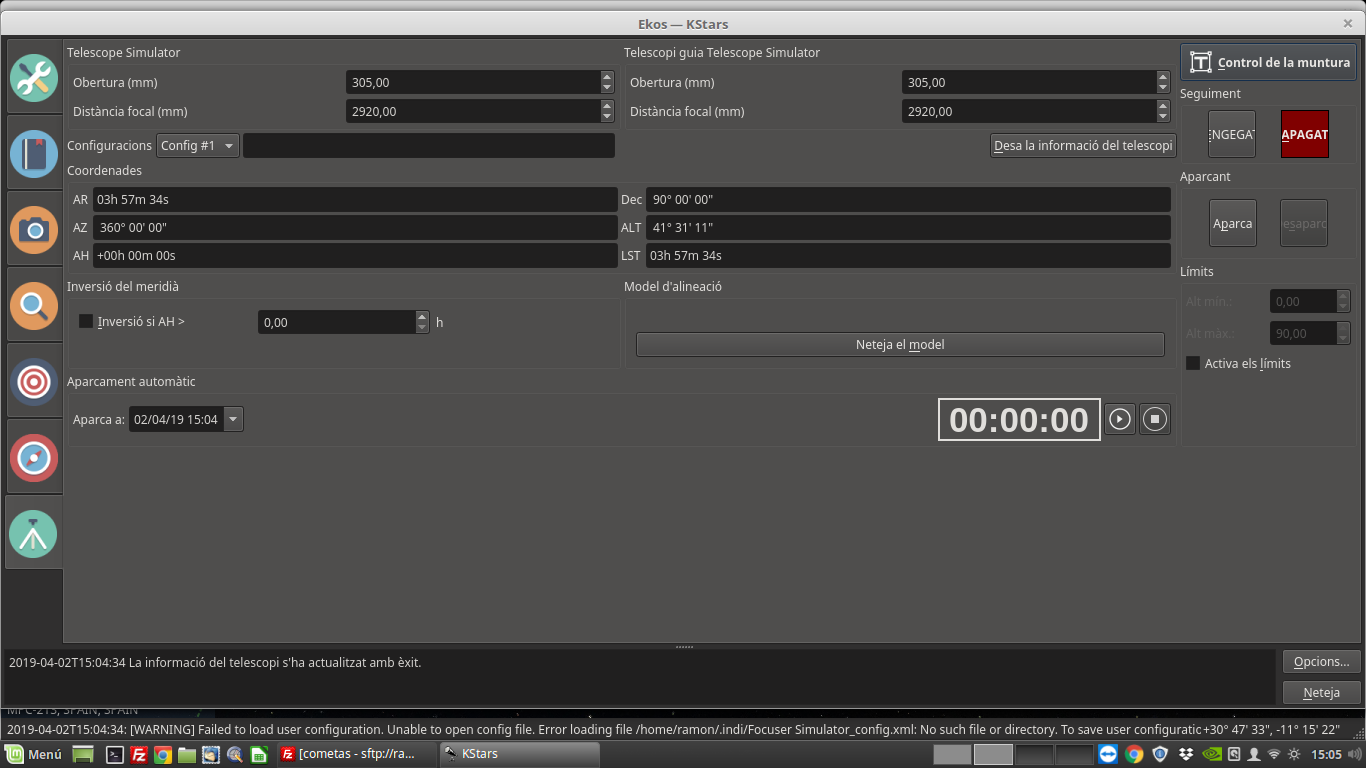Select the mount module (tripod icon)
This screenshot has height=768, width=1366.
pos(34,533)
